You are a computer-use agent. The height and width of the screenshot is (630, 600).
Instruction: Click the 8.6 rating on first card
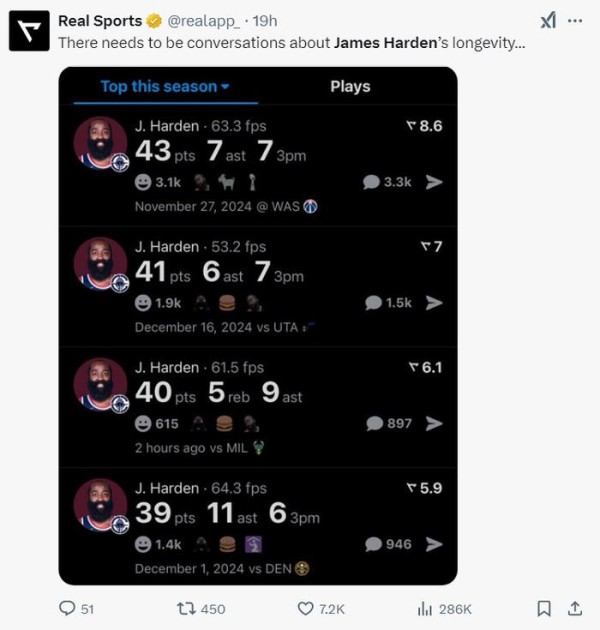click(x=424, y=126)
